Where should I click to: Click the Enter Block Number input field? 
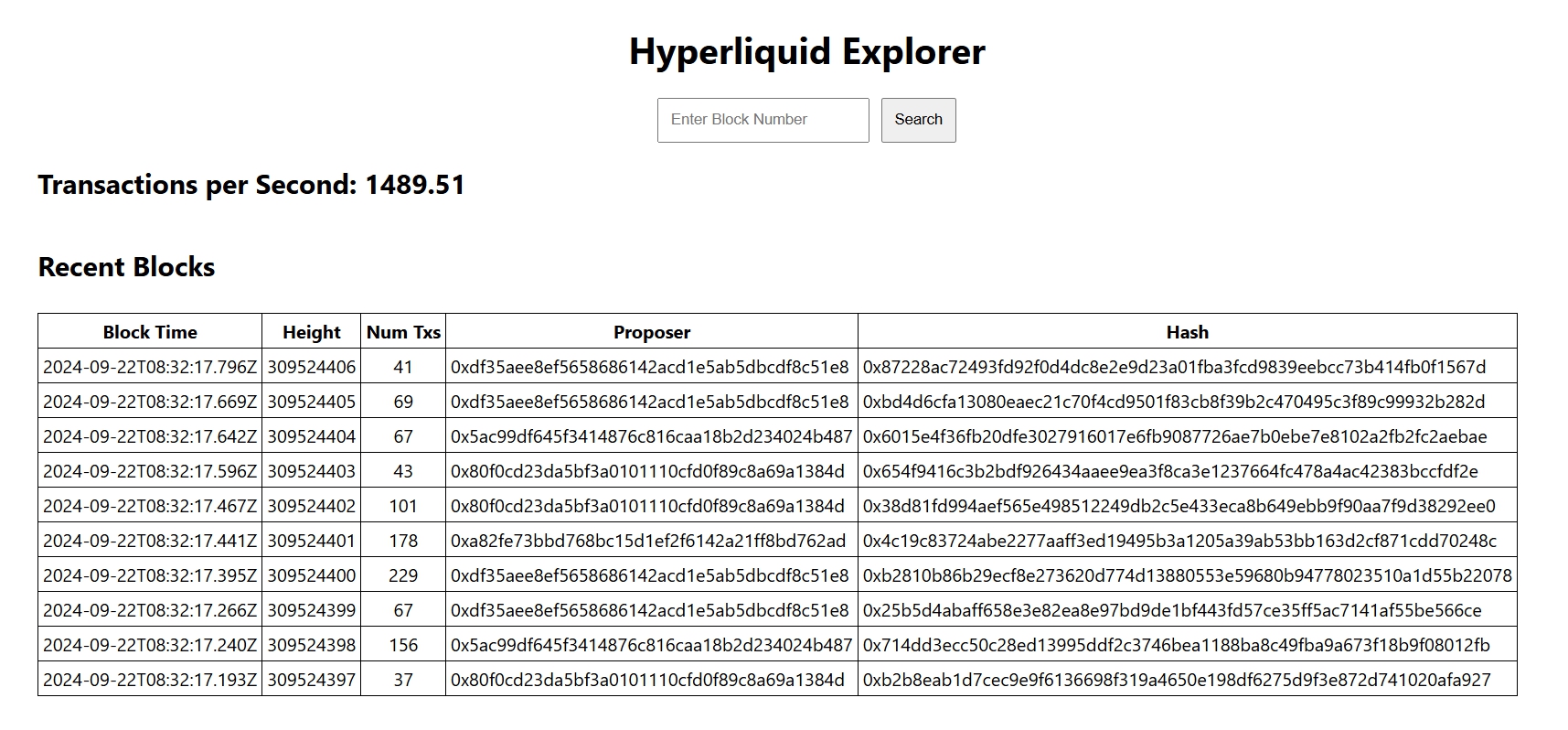click(763, 120)
